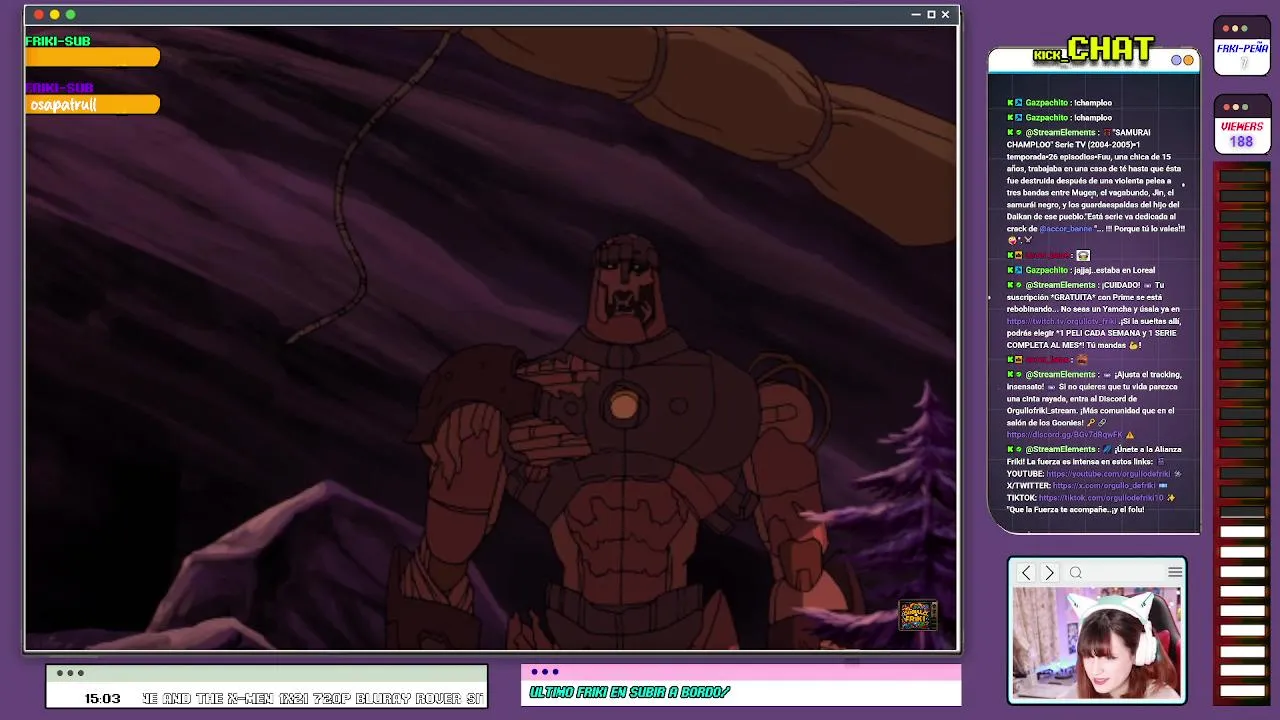
Task: Click the 15:03 clock display
Action: click(x=102, y=698)
